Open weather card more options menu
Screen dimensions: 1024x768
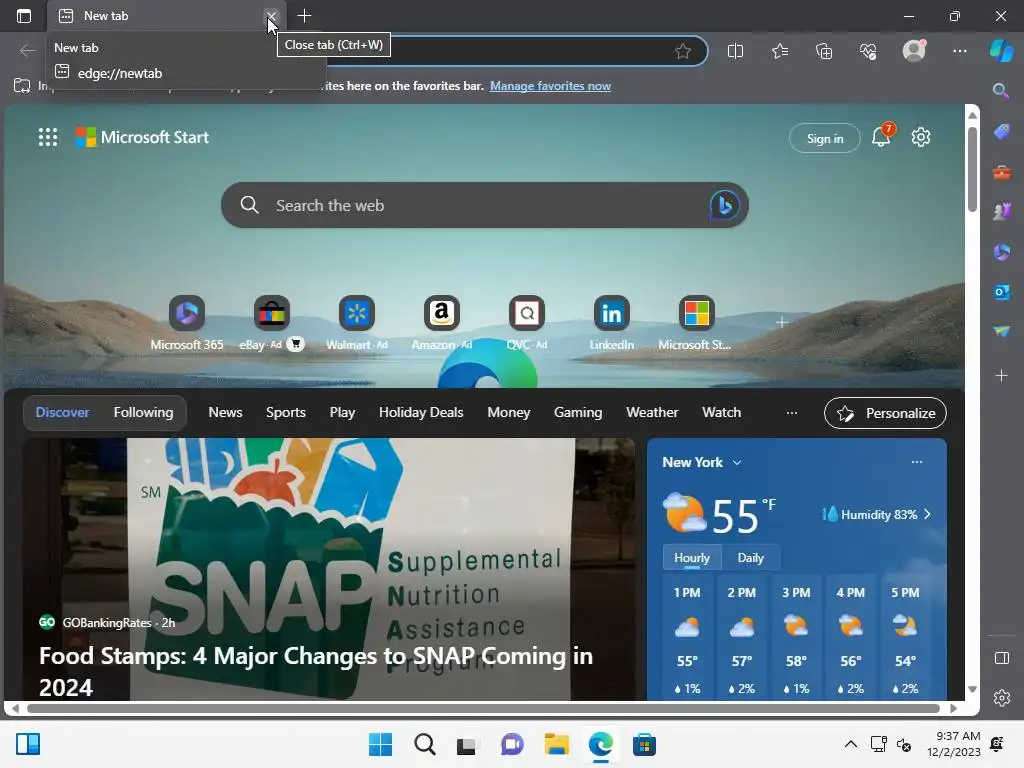click(917, 462)
